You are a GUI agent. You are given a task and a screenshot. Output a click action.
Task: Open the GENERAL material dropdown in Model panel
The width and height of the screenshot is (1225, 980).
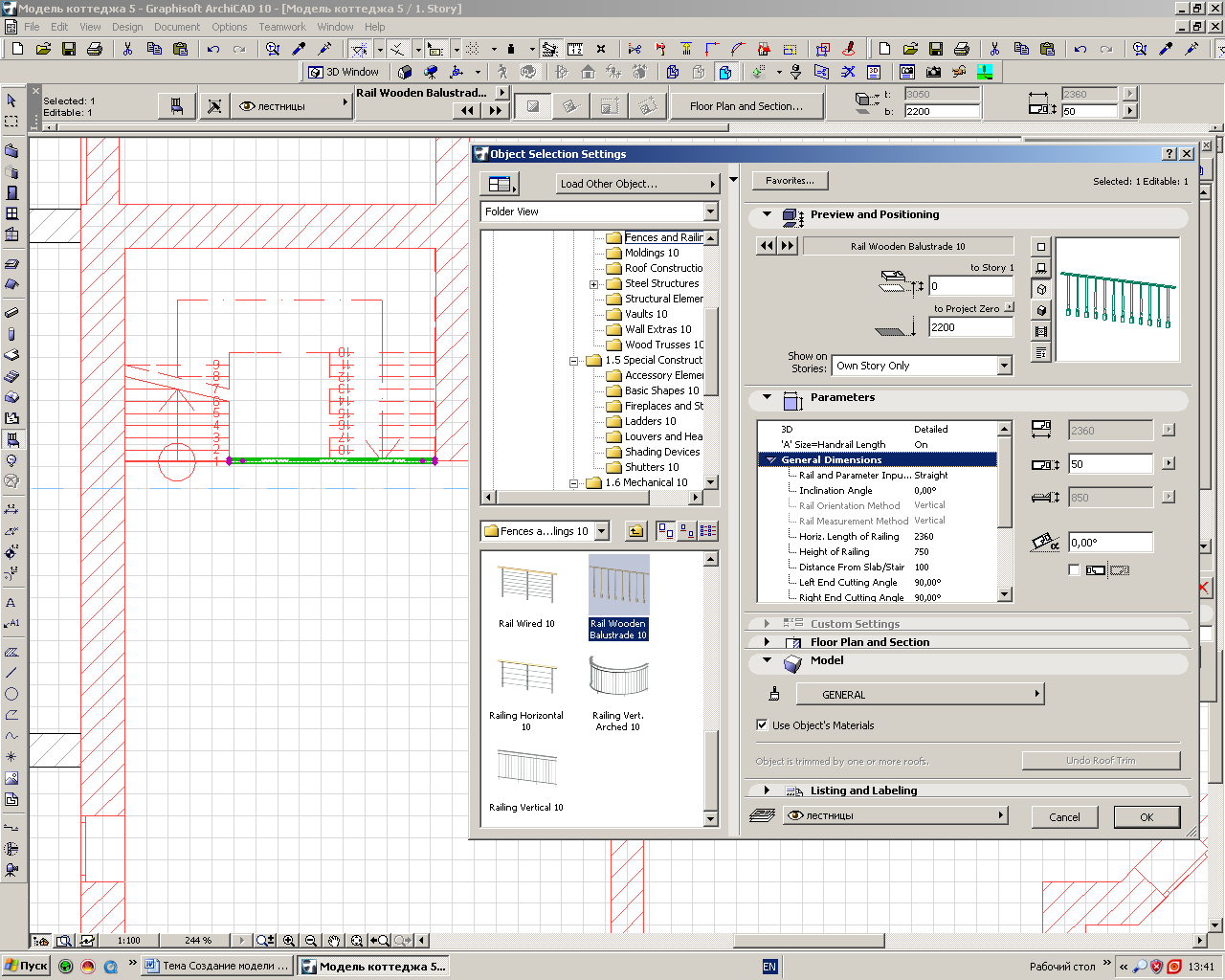pyautogui.click(x=920, y=694)
